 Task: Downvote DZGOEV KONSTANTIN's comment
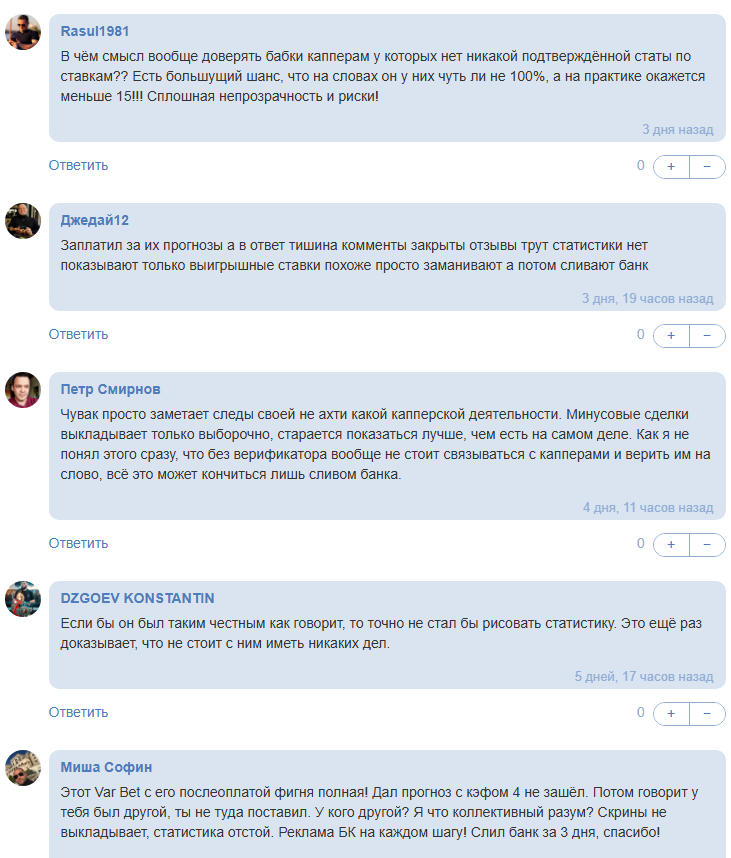707,713
